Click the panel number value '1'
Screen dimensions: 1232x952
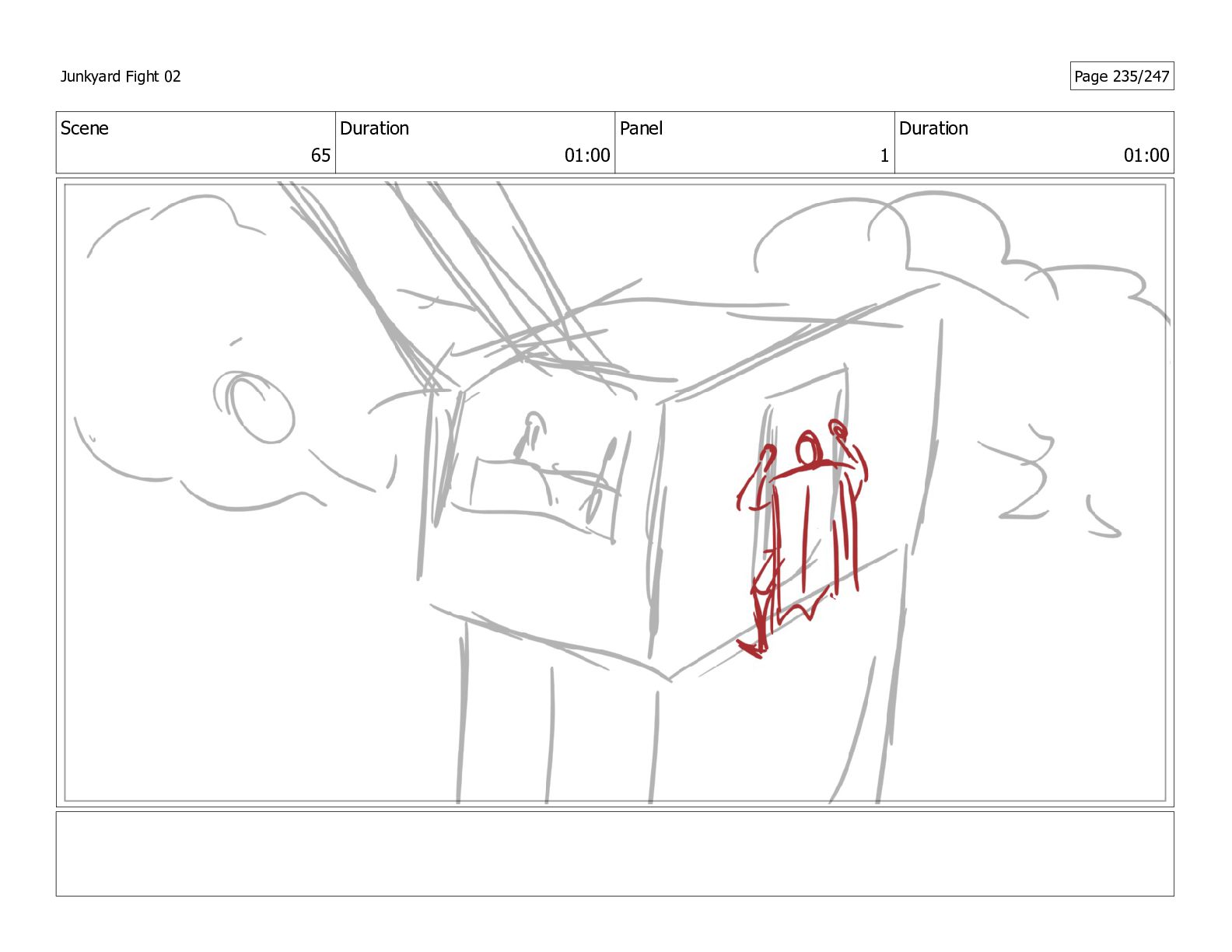point(884,156)
